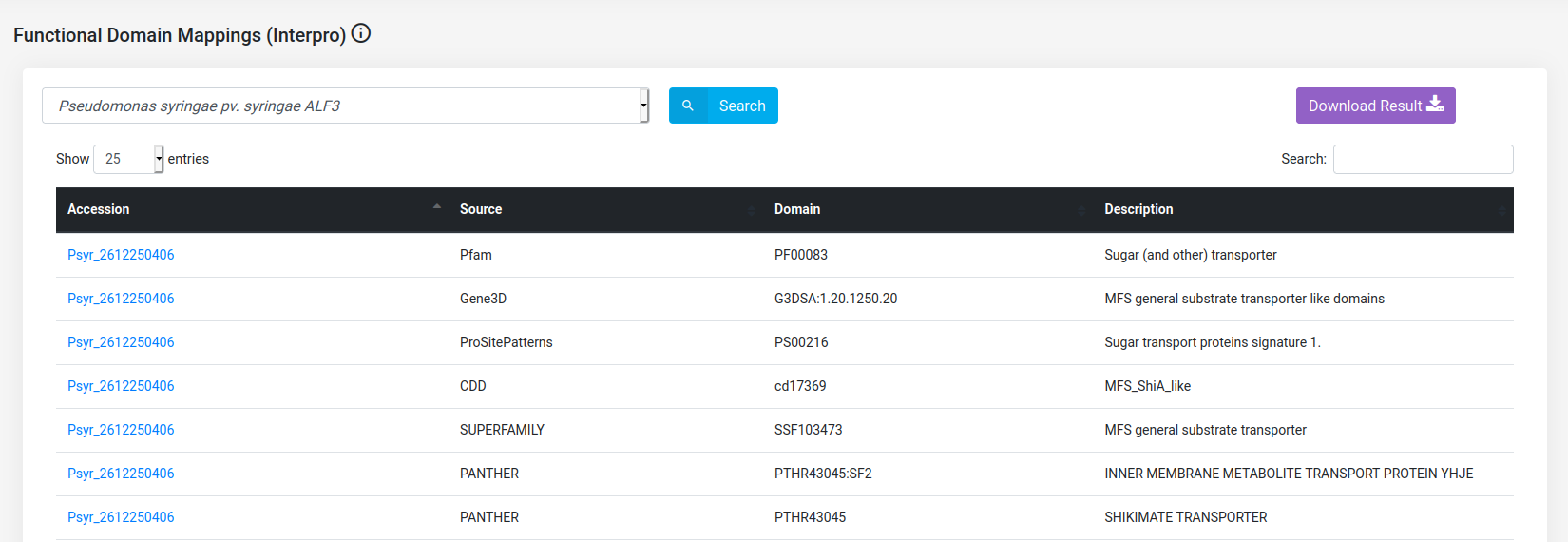Open Psyr_2612250406 link in the SUPERFAMILY row
Viewport: 1568px width, 542px height.
tap(121, 430)
